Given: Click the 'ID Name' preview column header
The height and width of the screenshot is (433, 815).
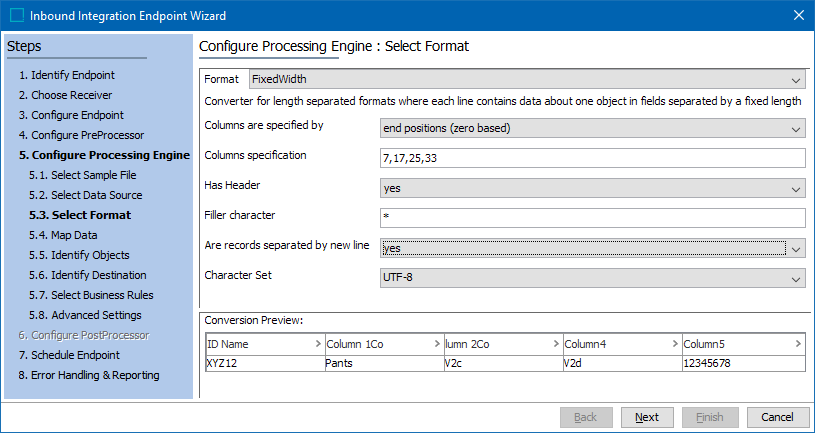Looking at the screenshot, I should [x=264, y=344].
